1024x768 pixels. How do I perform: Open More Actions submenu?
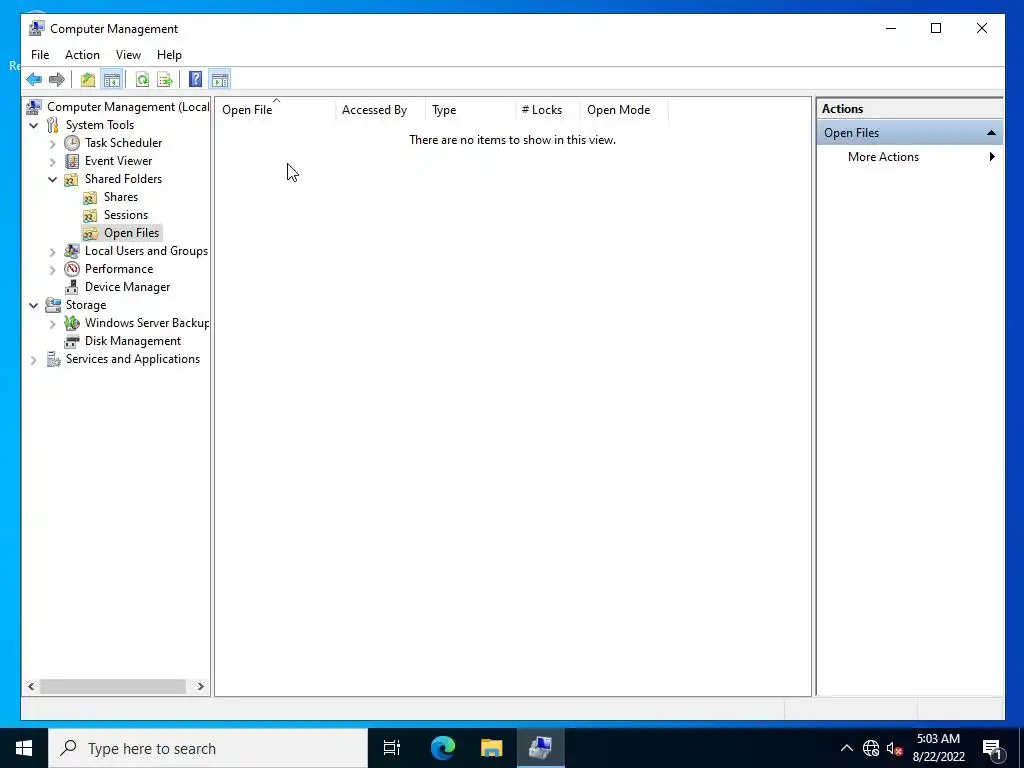(x=910, y=157)
